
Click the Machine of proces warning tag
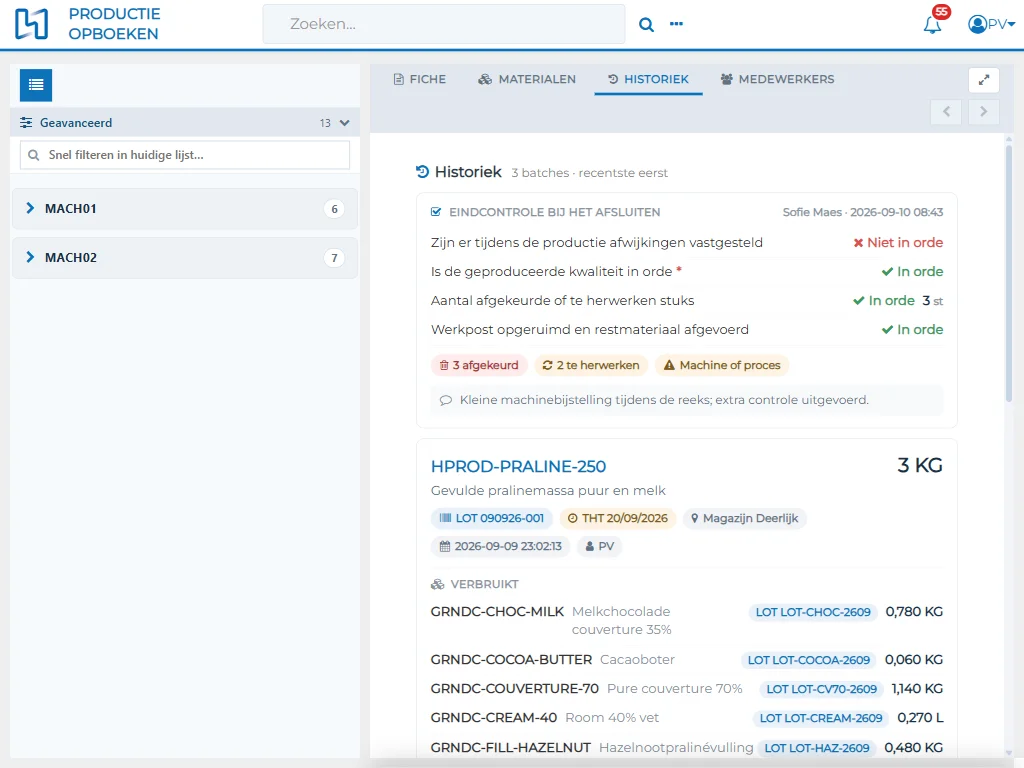tap(722, 365)
